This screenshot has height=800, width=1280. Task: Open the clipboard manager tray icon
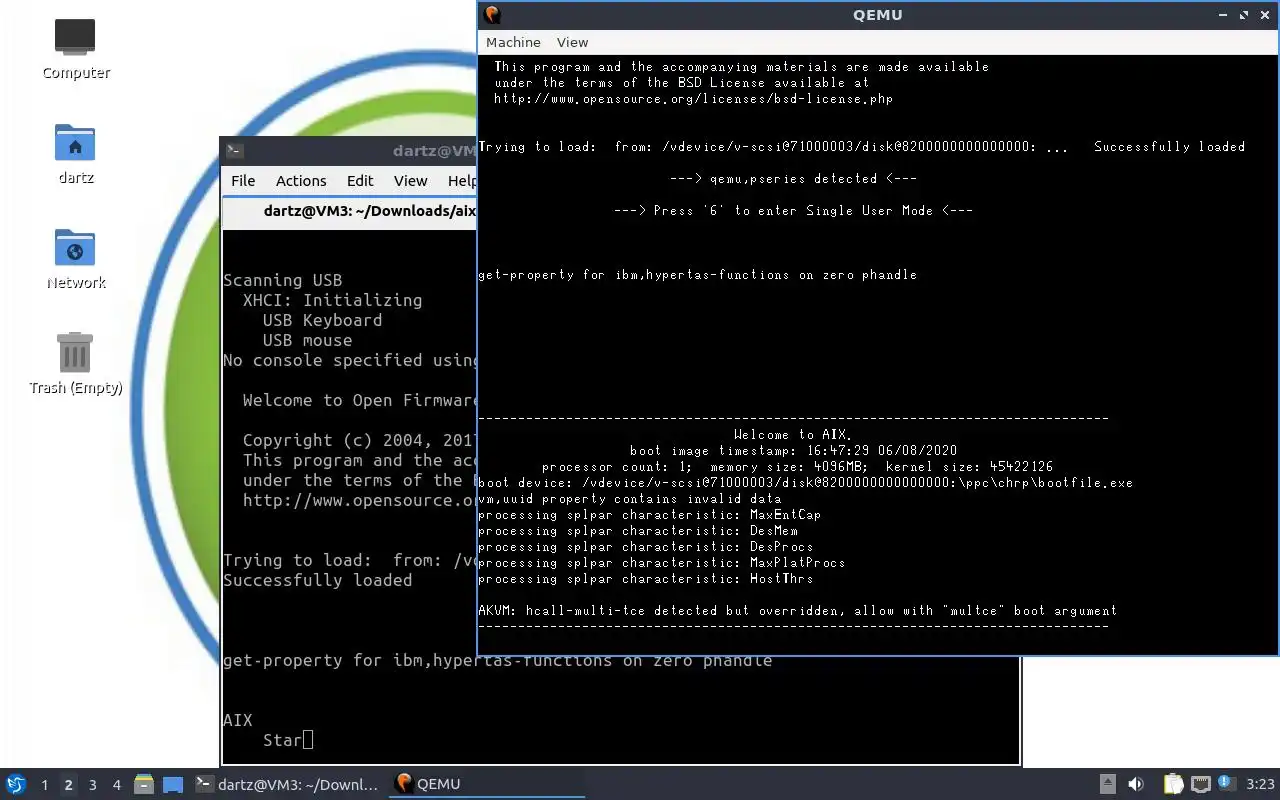[x=1173, y=784]
